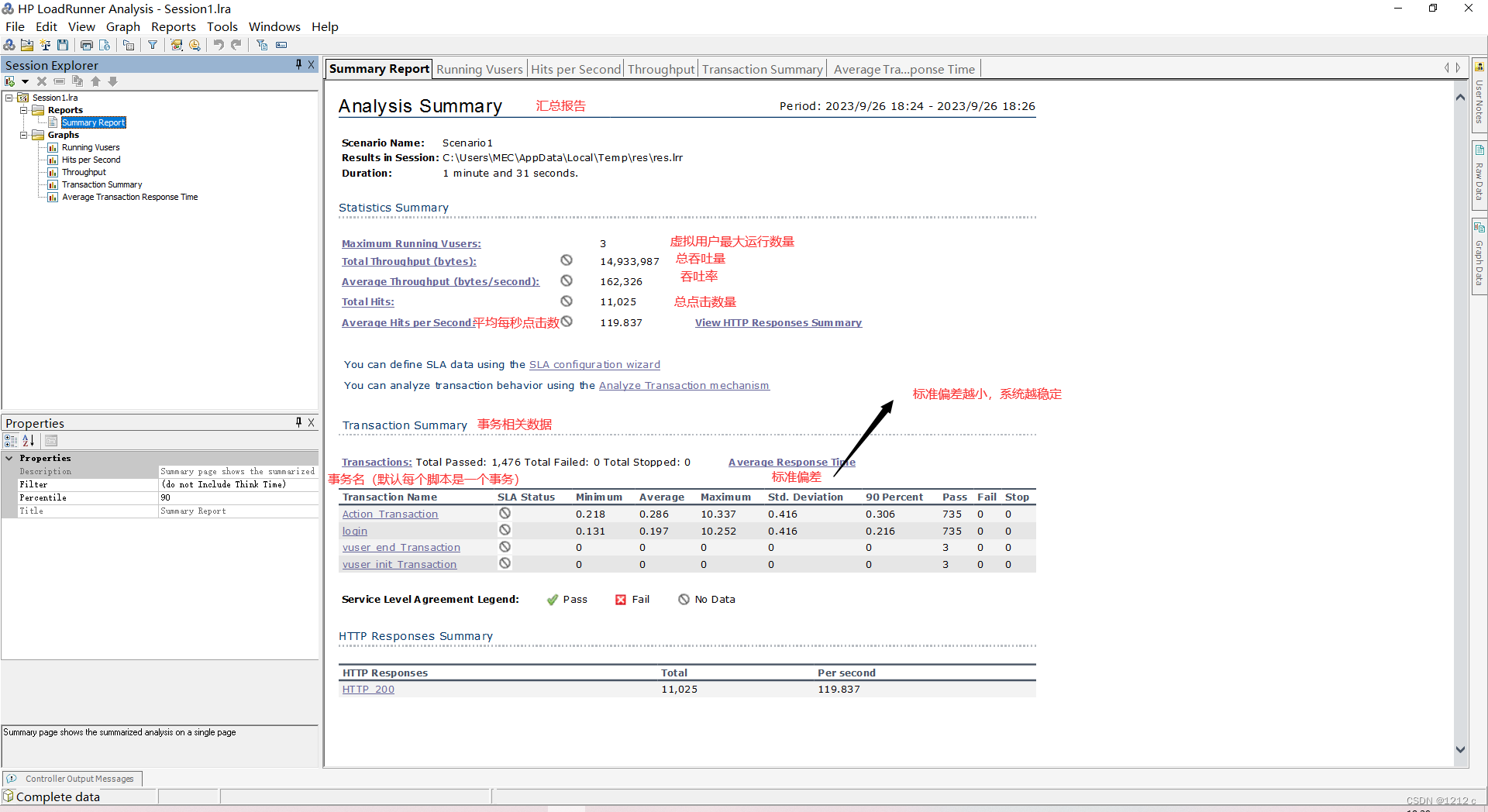
Task: Collapse the Reports tree node
Action: coord(23,110)
